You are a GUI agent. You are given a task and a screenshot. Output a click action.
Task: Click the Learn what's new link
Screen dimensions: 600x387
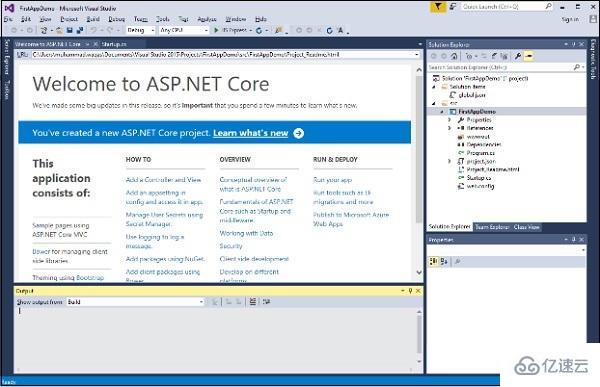click(251, 133)
